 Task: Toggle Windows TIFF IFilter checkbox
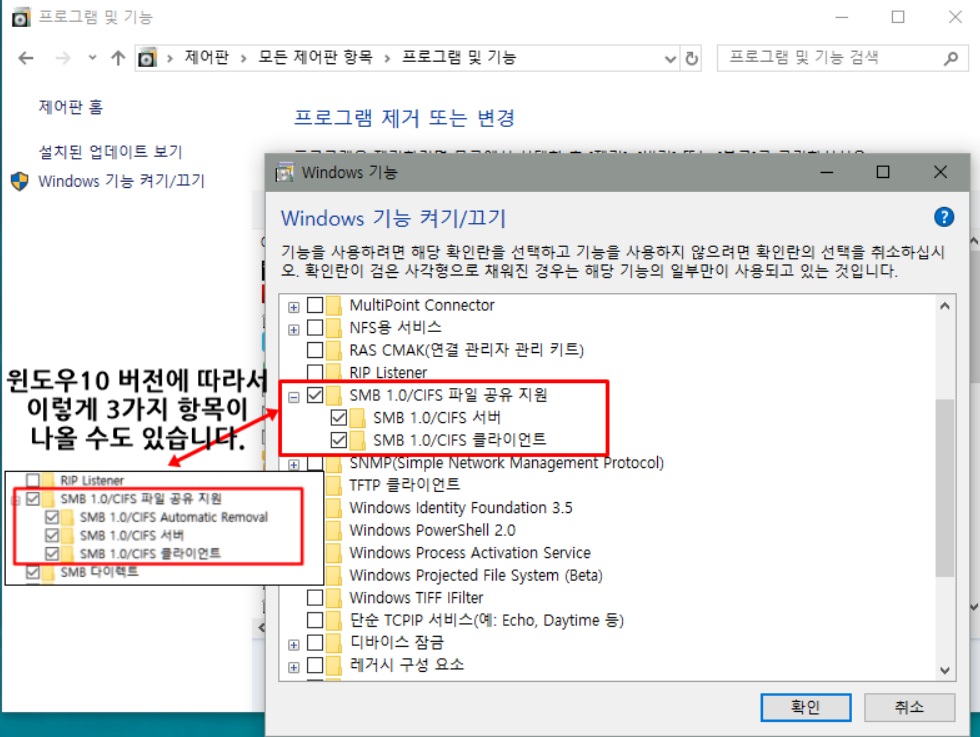[x=315, y=598]
